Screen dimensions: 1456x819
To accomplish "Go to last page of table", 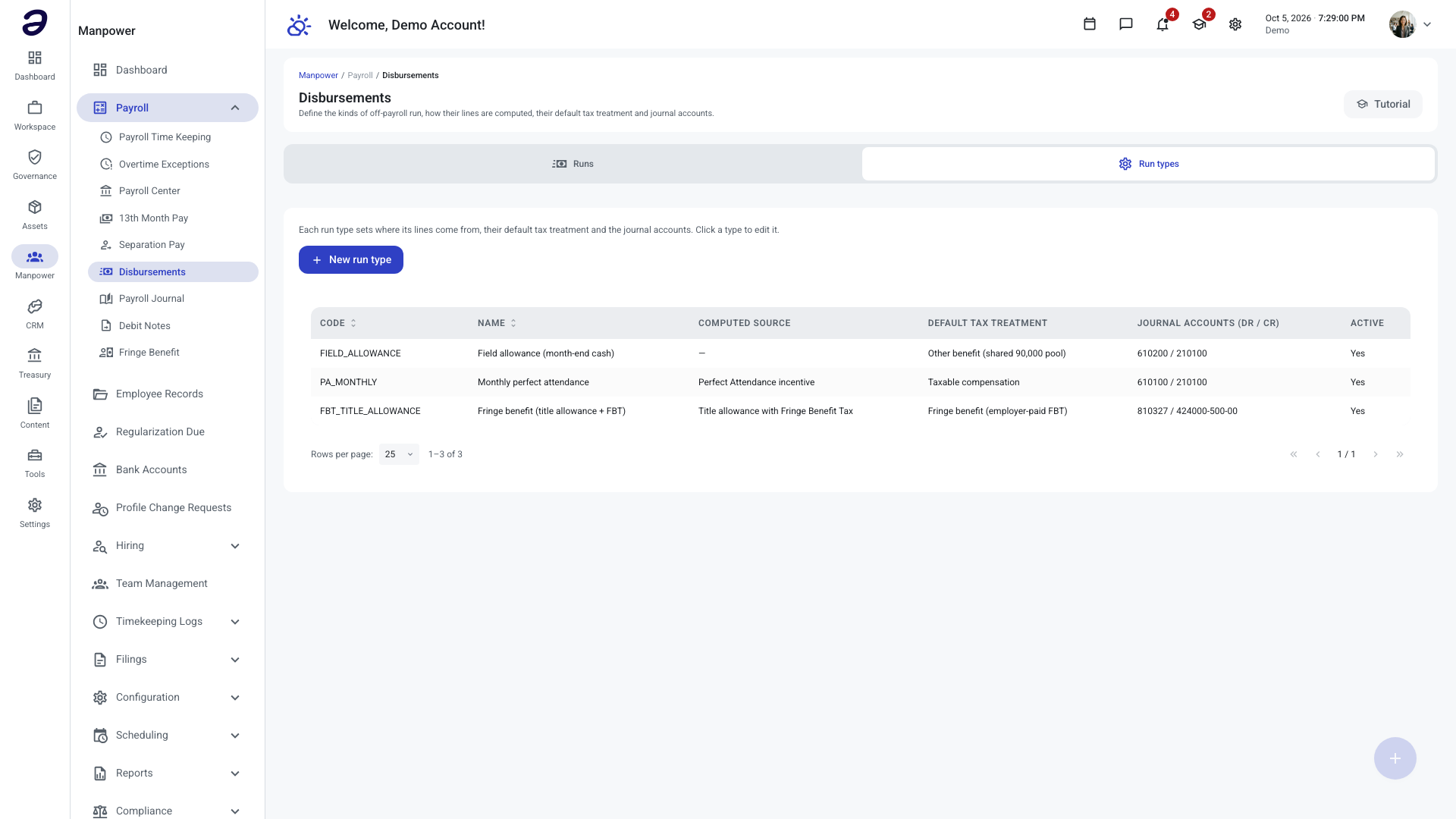I will [x=1400, y=454].
